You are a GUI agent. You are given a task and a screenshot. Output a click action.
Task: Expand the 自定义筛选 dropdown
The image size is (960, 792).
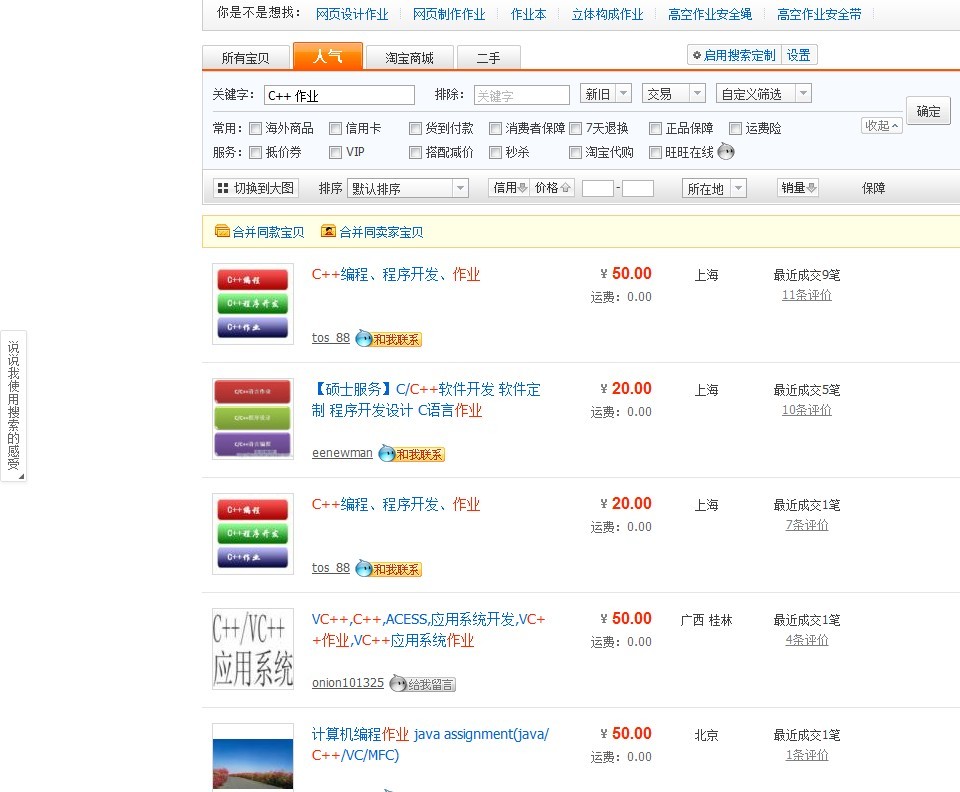(764, 94)
